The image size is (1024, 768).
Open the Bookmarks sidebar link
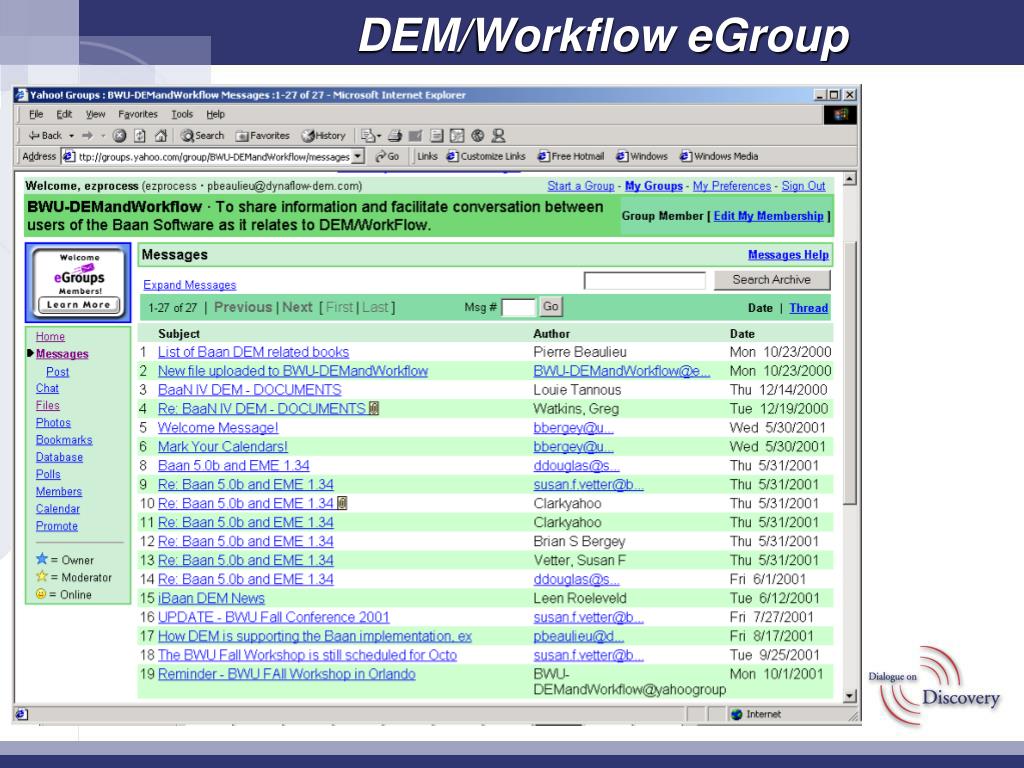(64, 440)
